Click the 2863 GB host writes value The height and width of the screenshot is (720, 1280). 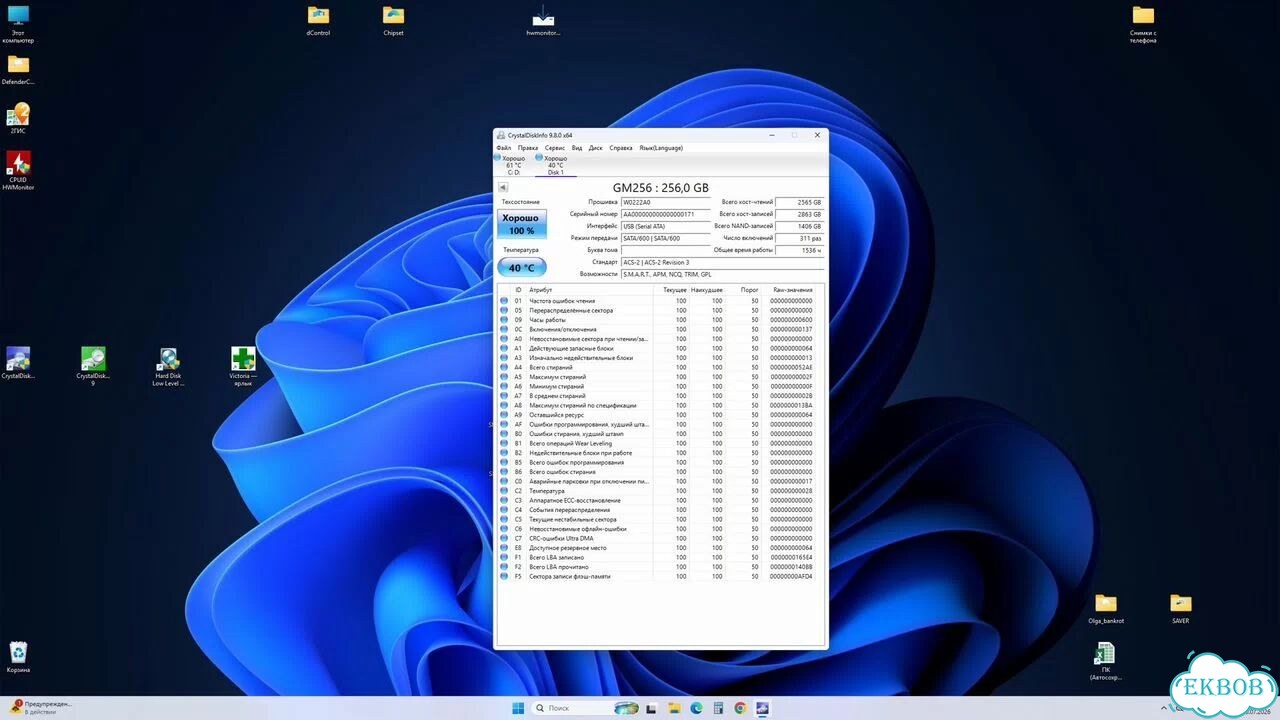coord(798,214)
